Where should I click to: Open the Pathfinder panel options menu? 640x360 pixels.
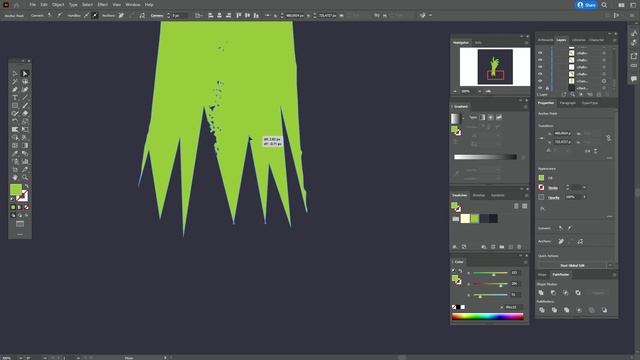(x=614, y=275)
